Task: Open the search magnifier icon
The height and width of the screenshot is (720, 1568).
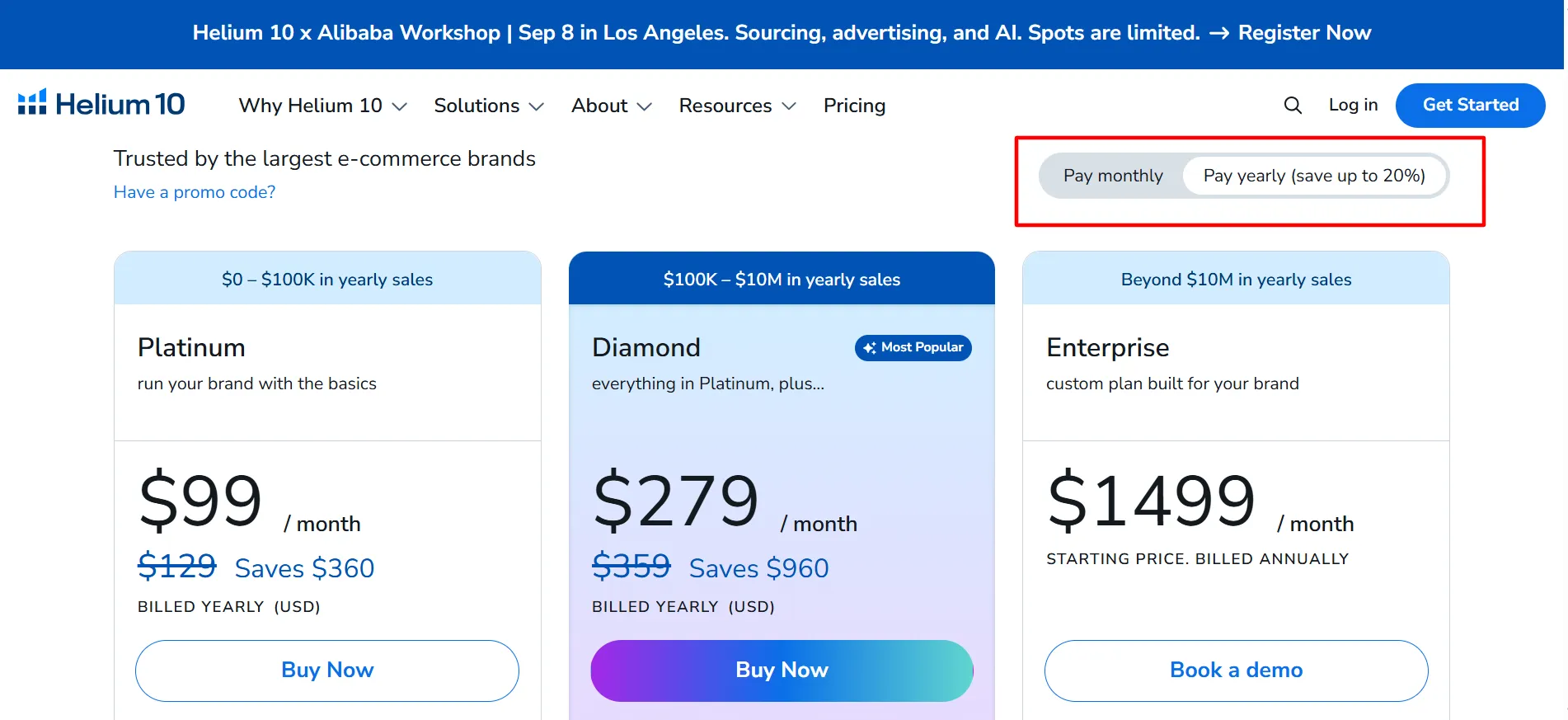Action: (1293, 106)
